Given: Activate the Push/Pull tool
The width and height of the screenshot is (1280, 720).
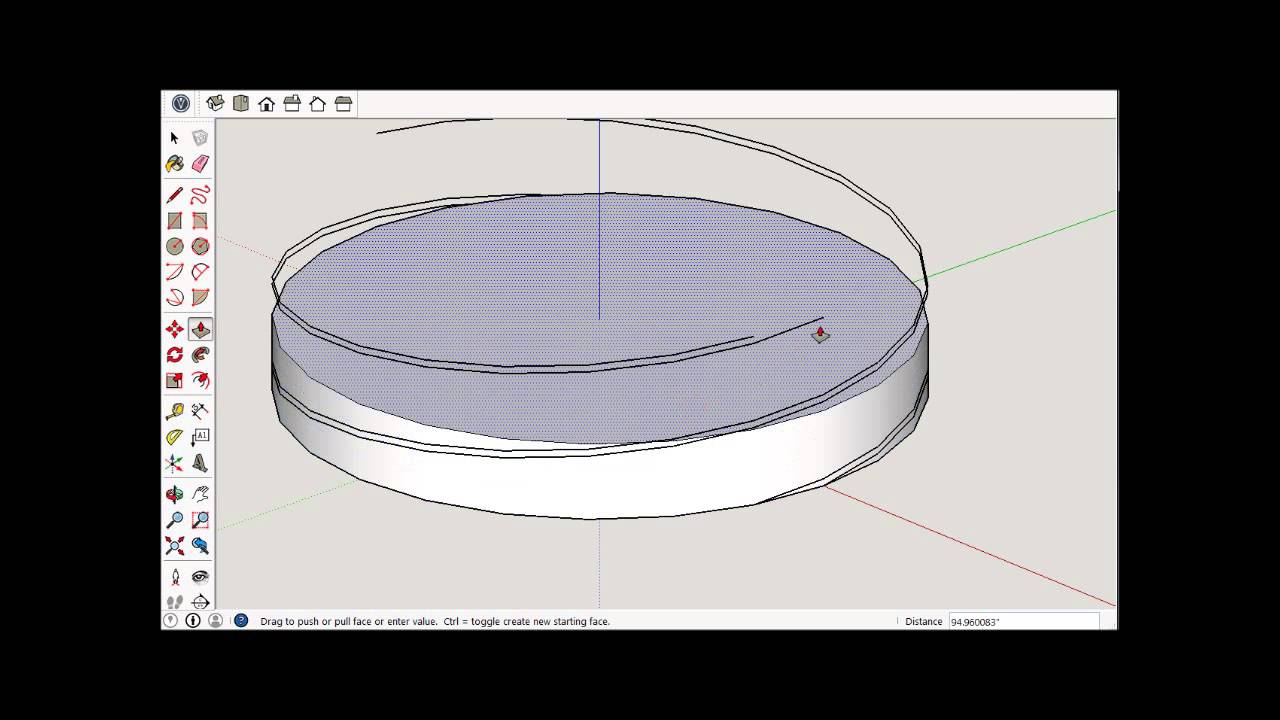Looking at the screenshot, I should (x=200, y=329).
